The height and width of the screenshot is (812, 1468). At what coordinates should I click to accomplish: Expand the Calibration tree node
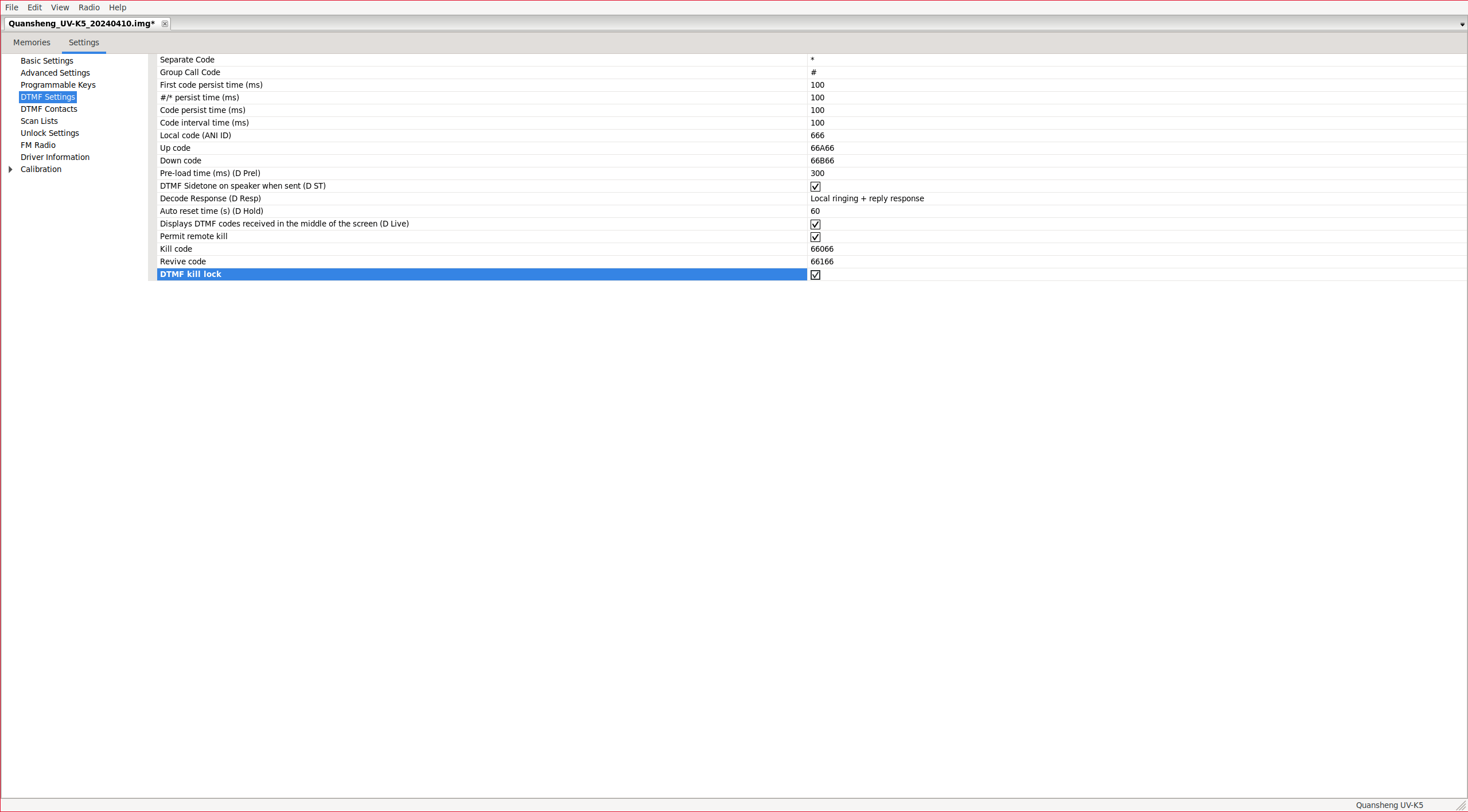[10, 169]
